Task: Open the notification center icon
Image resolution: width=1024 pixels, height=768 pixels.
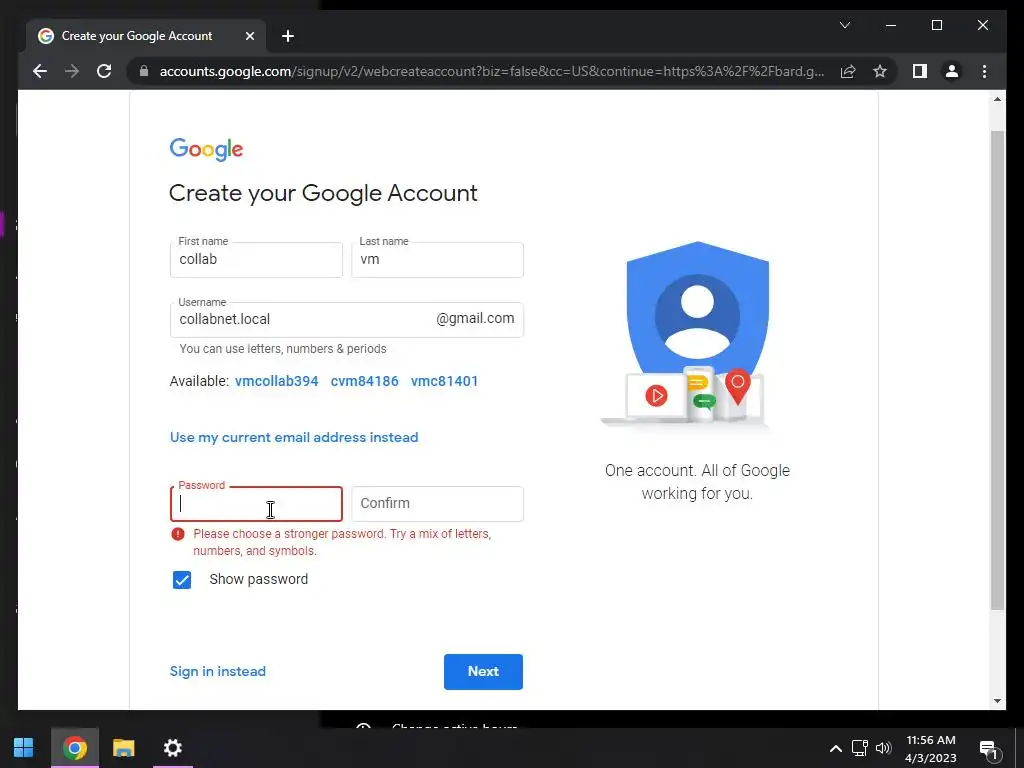Action: click(989, 750)
